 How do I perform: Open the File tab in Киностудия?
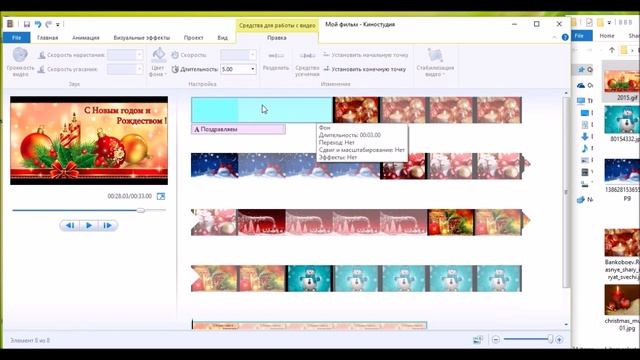(16, 38)
